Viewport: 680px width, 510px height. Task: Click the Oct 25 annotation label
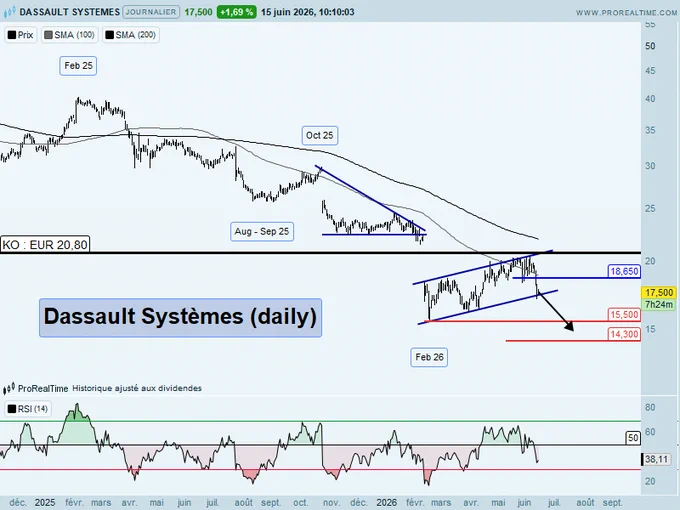(x=320, y=135)
